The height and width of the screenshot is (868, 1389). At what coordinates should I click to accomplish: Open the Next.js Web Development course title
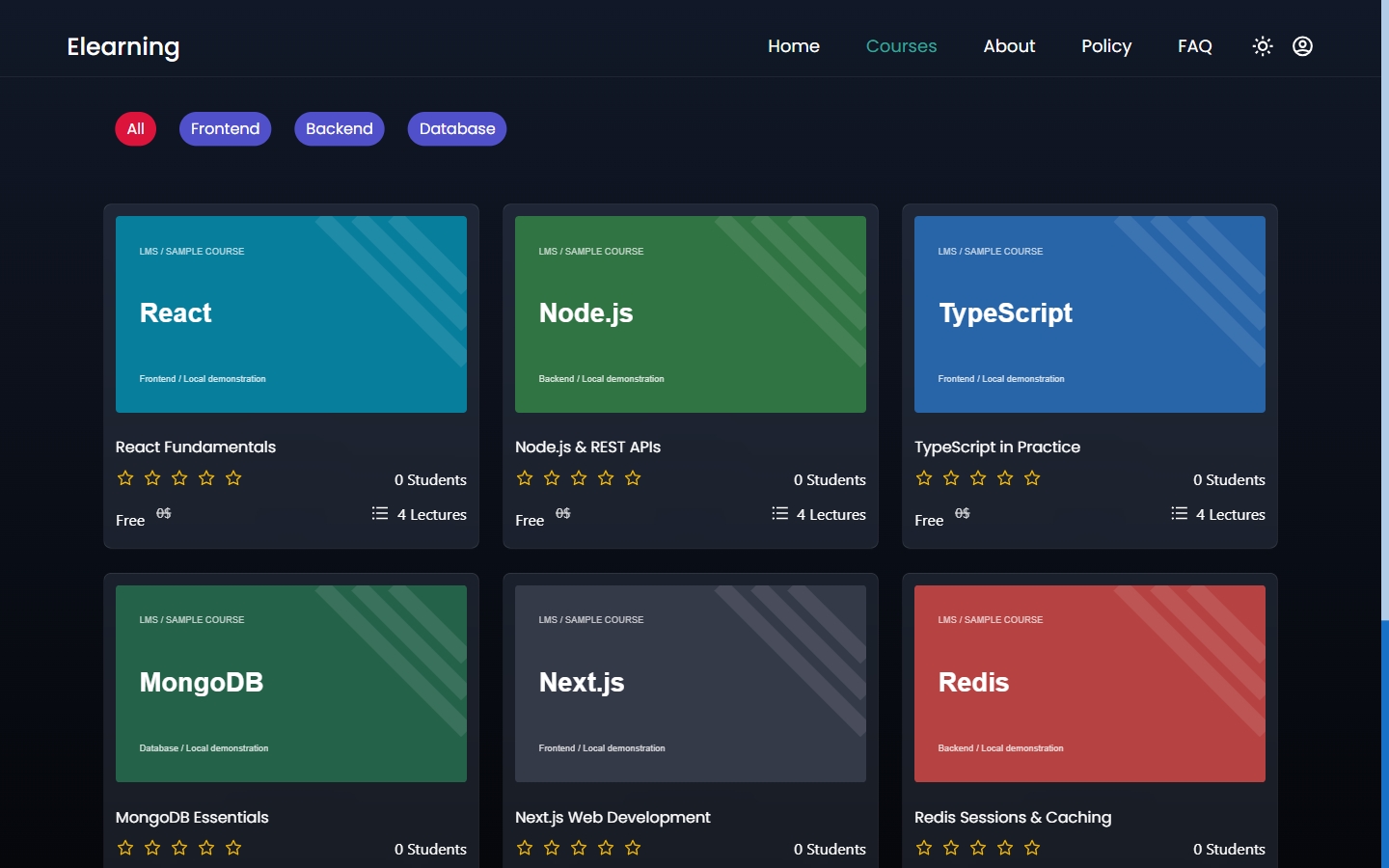[x=613, y=817]
